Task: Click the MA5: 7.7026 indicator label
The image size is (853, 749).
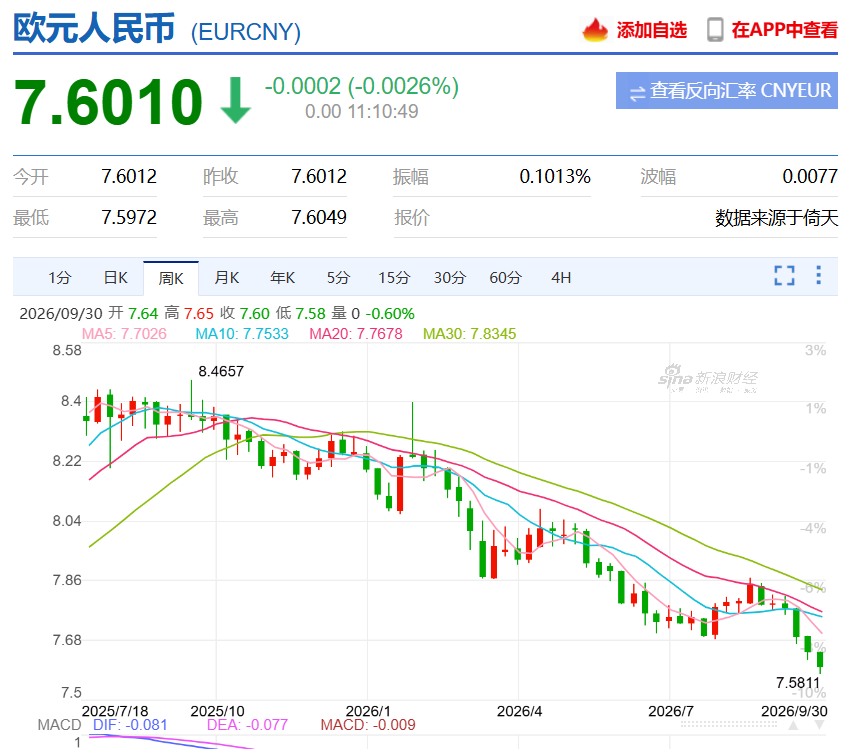Action: [x=124, y=333]
